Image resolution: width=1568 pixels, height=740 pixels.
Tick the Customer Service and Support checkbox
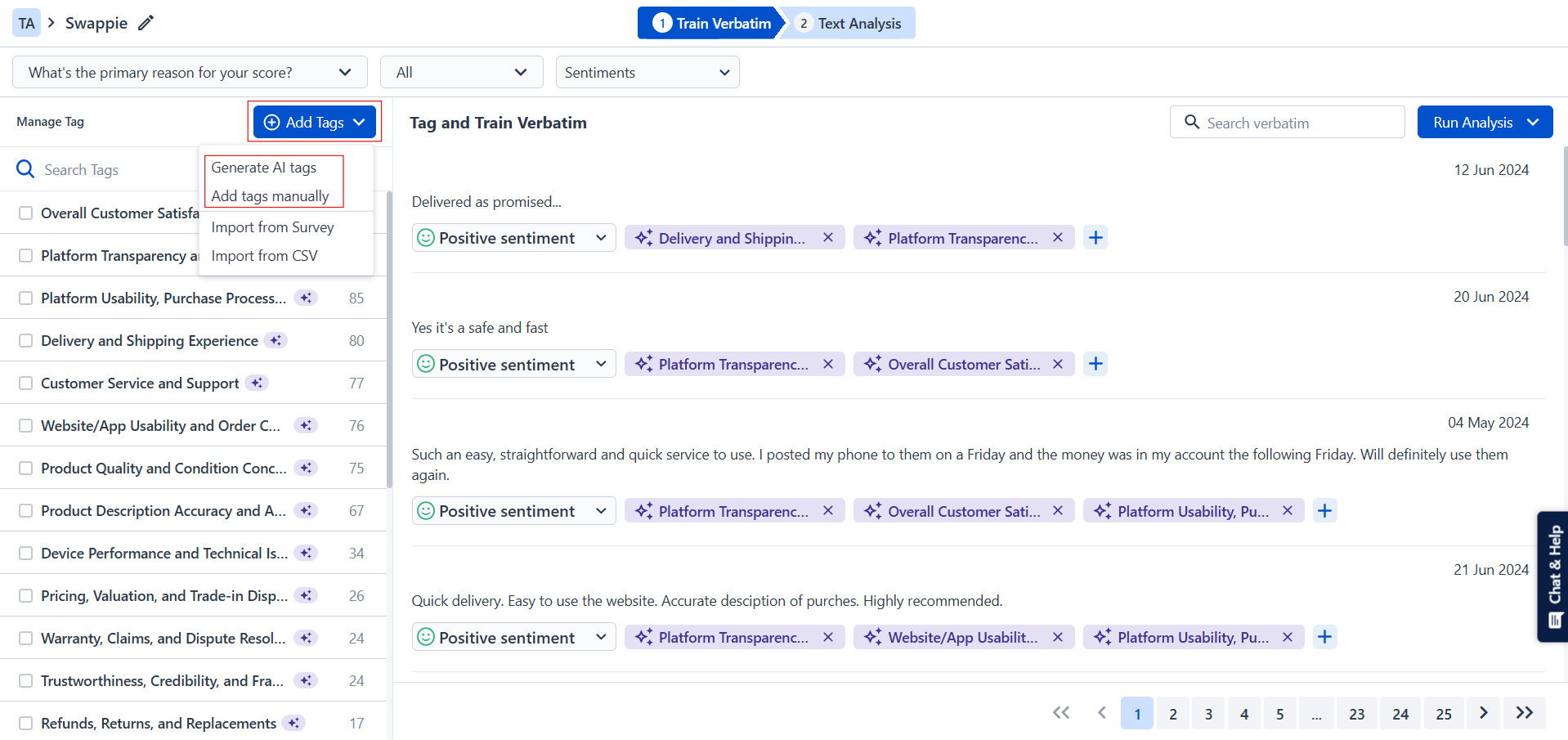pyautogui.click(x=26, y=383)
